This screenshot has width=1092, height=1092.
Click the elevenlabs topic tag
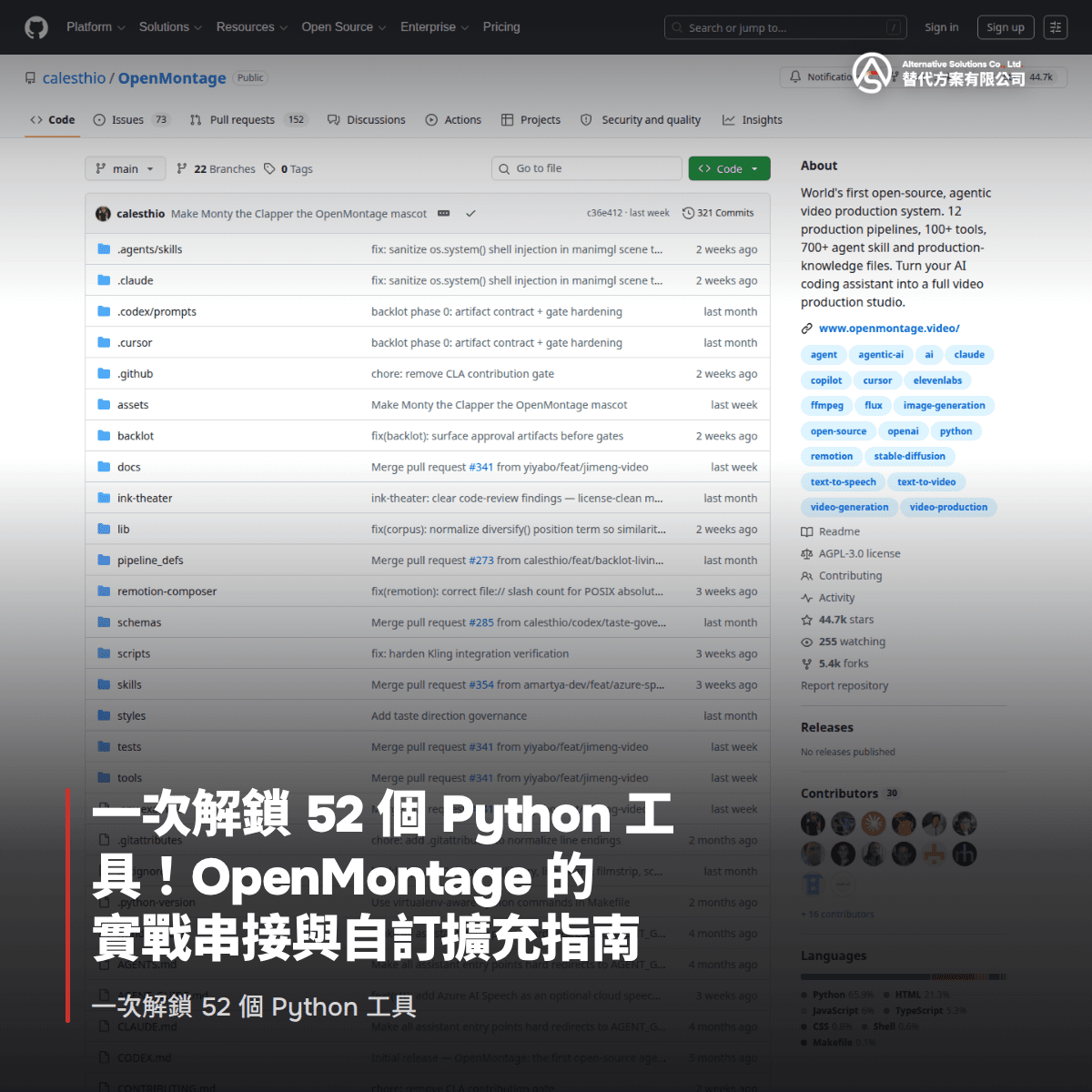coord(937,380)
